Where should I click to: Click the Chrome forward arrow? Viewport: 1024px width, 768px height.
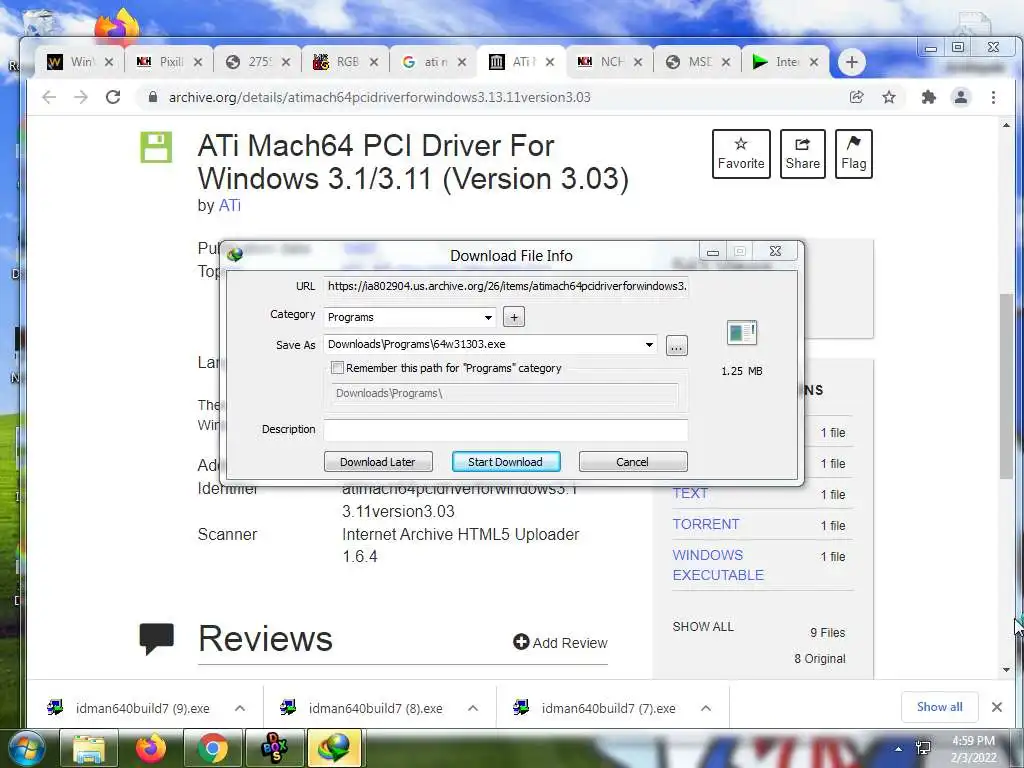coord(80,97)
